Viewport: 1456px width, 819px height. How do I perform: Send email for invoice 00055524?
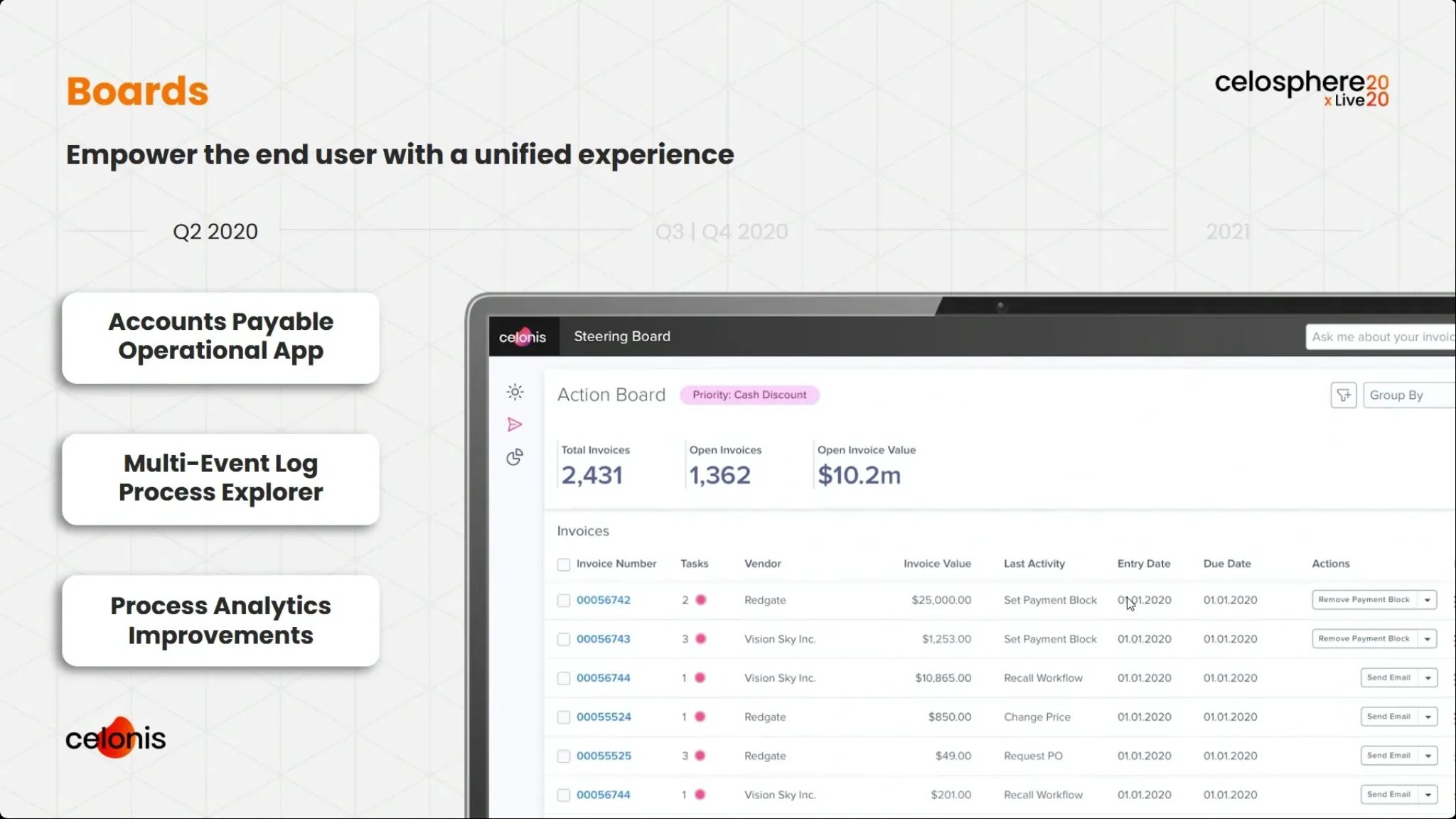coord(1388,717)
